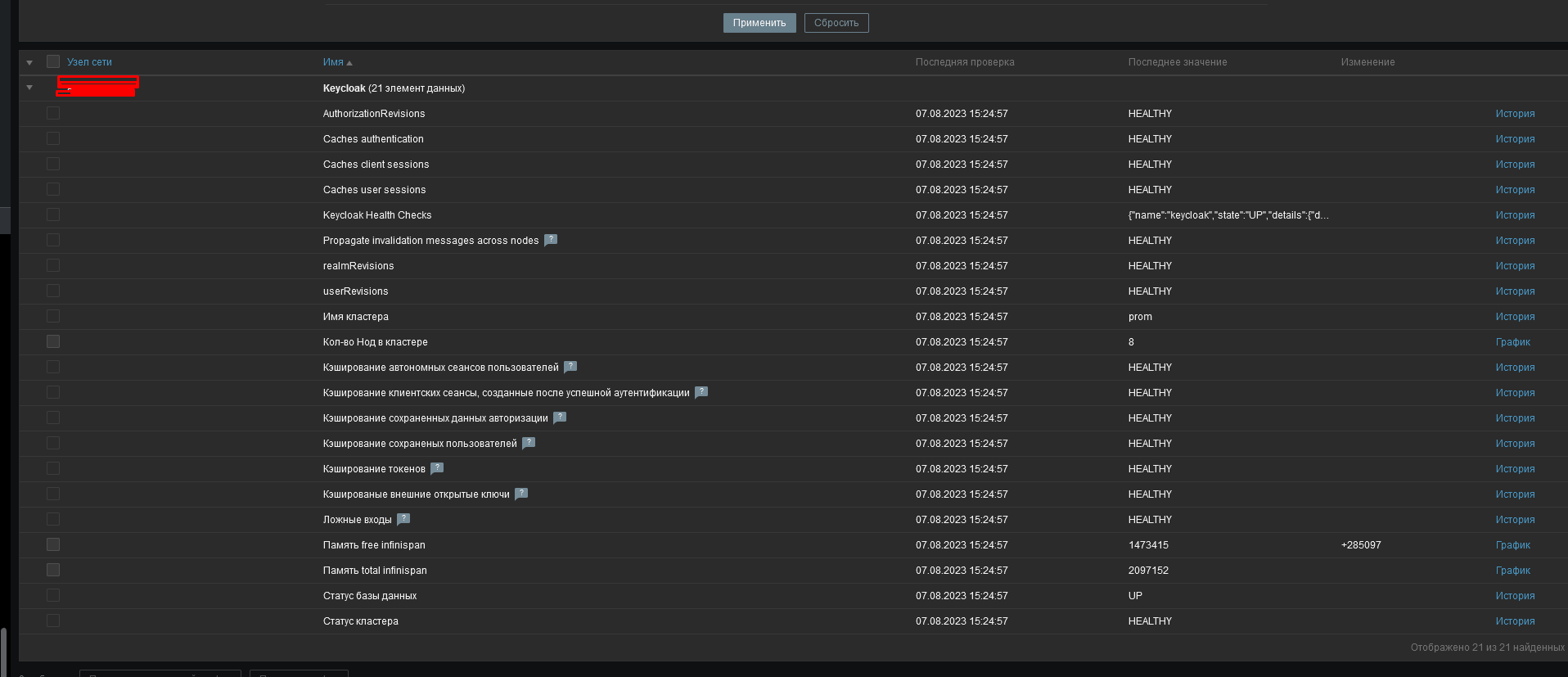The width and height of the screenshot is (1568, 677).
Task: Open График for Память total infinispan
Action: [1512, 571]
